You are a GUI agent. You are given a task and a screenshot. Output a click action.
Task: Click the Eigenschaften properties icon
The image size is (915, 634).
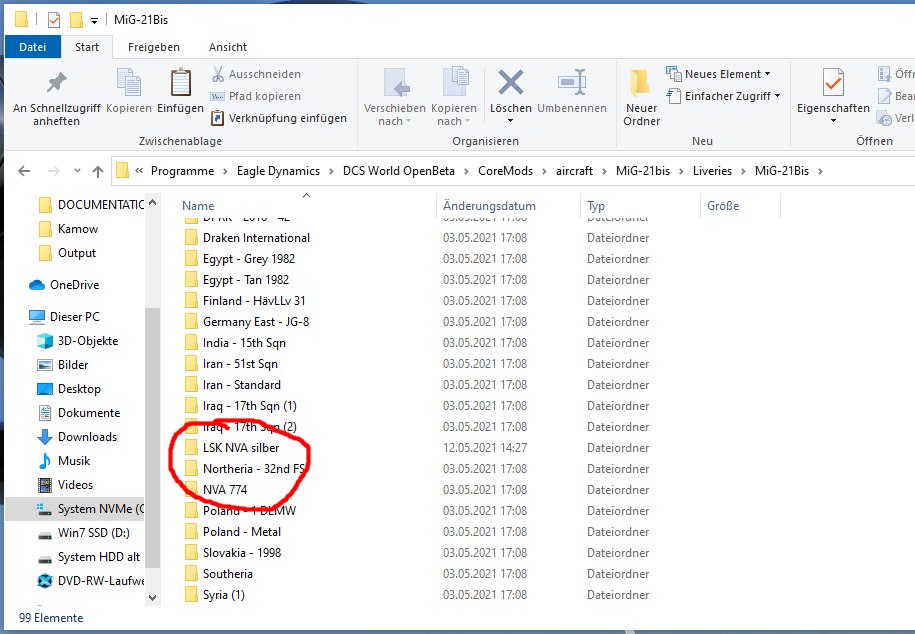(x=833, y=82)
